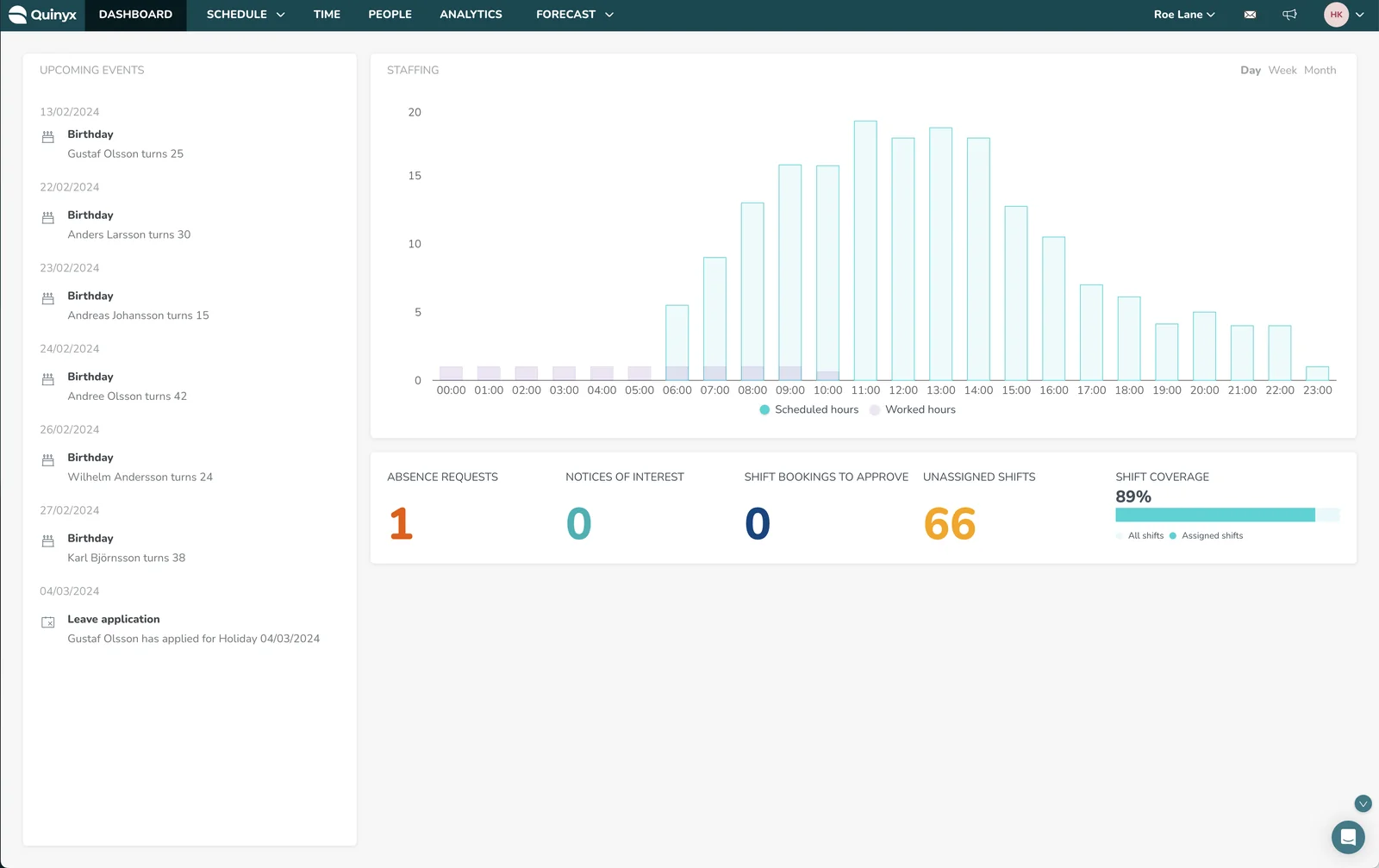Click birthday cake icon for Anders Larsson
This screenshot has width=1379, height=868.
point(48,218)
